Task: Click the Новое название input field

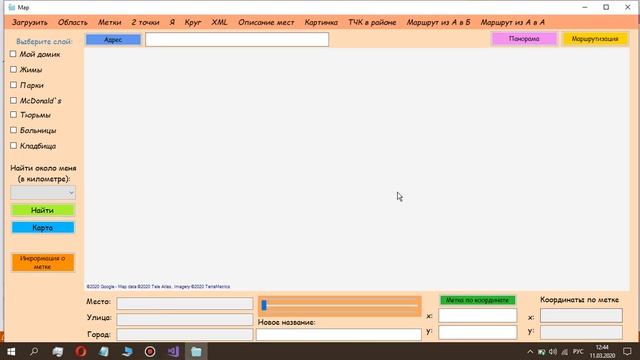Action: tap(338, 334)
